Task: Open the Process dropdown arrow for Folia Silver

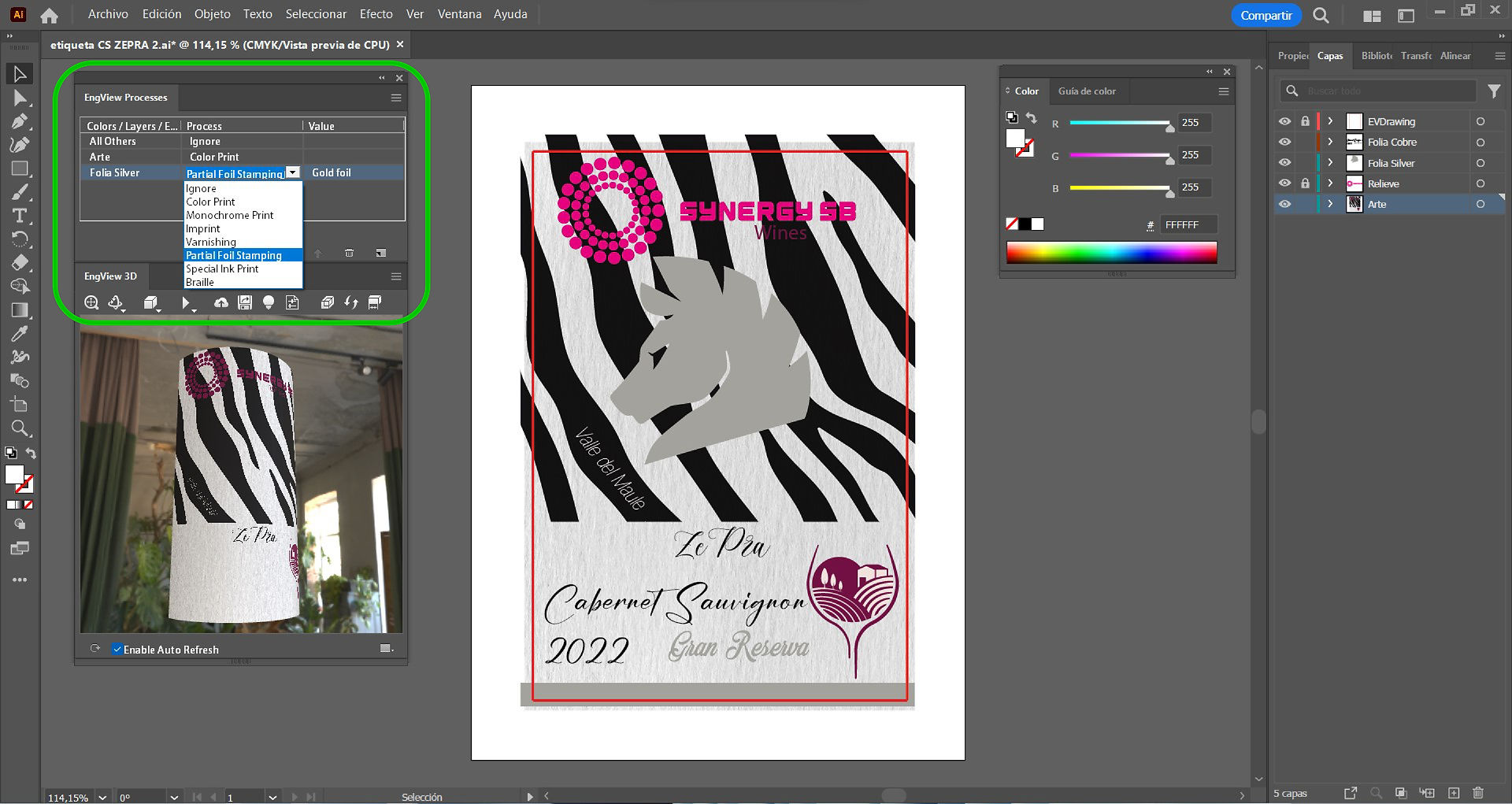Action: point(293,172)
